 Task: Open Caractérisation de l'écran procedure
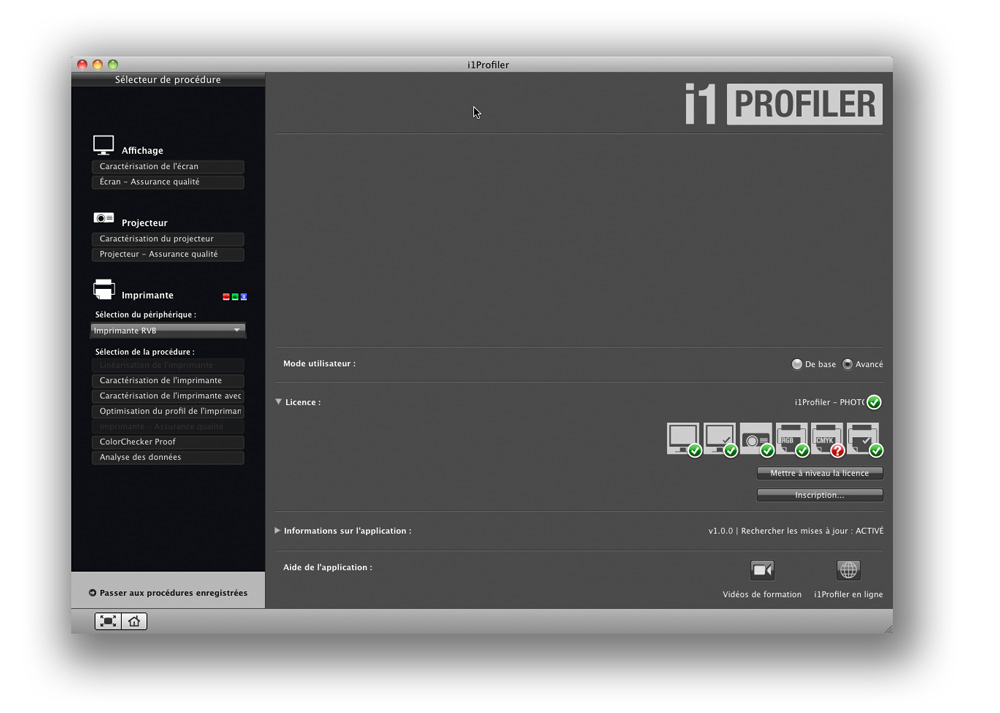(168, 166)
